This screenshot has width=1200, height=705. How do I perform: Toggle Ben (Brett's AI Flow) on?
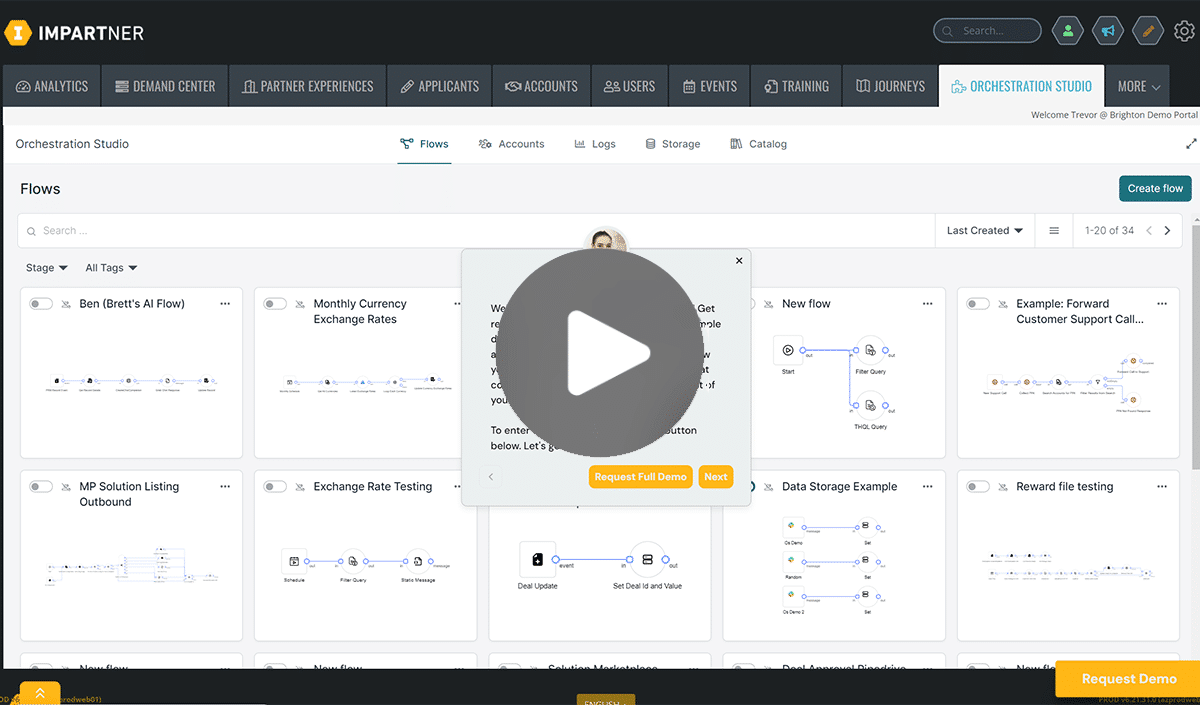(x=41, y=304)
